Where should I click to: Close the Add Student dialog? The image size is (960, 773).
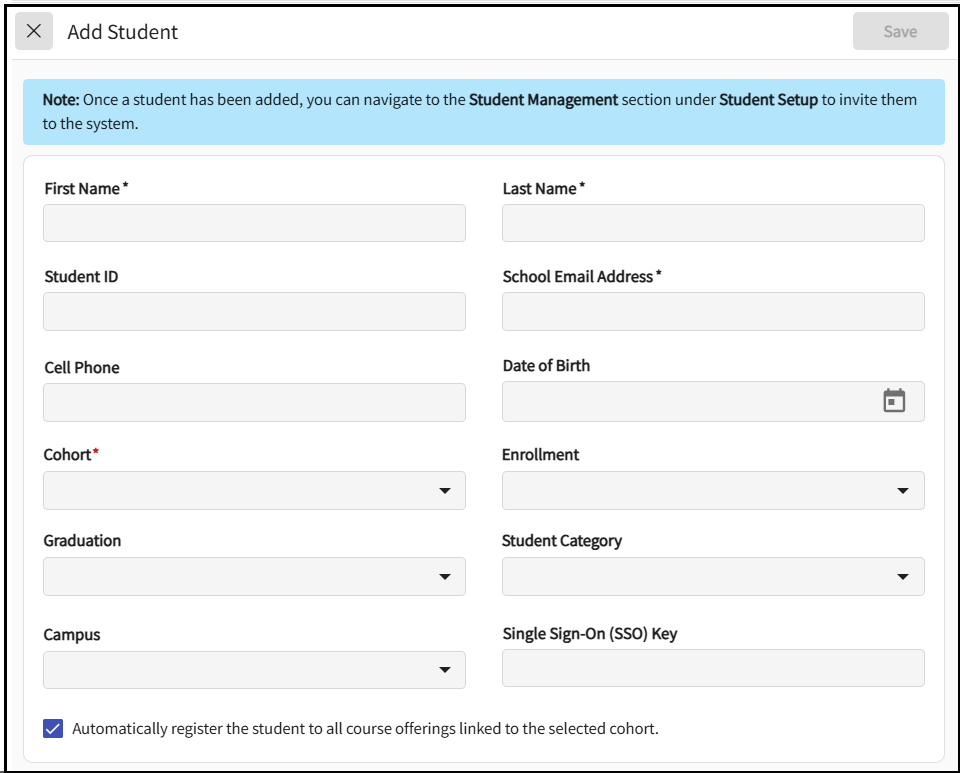pos(34,31)
